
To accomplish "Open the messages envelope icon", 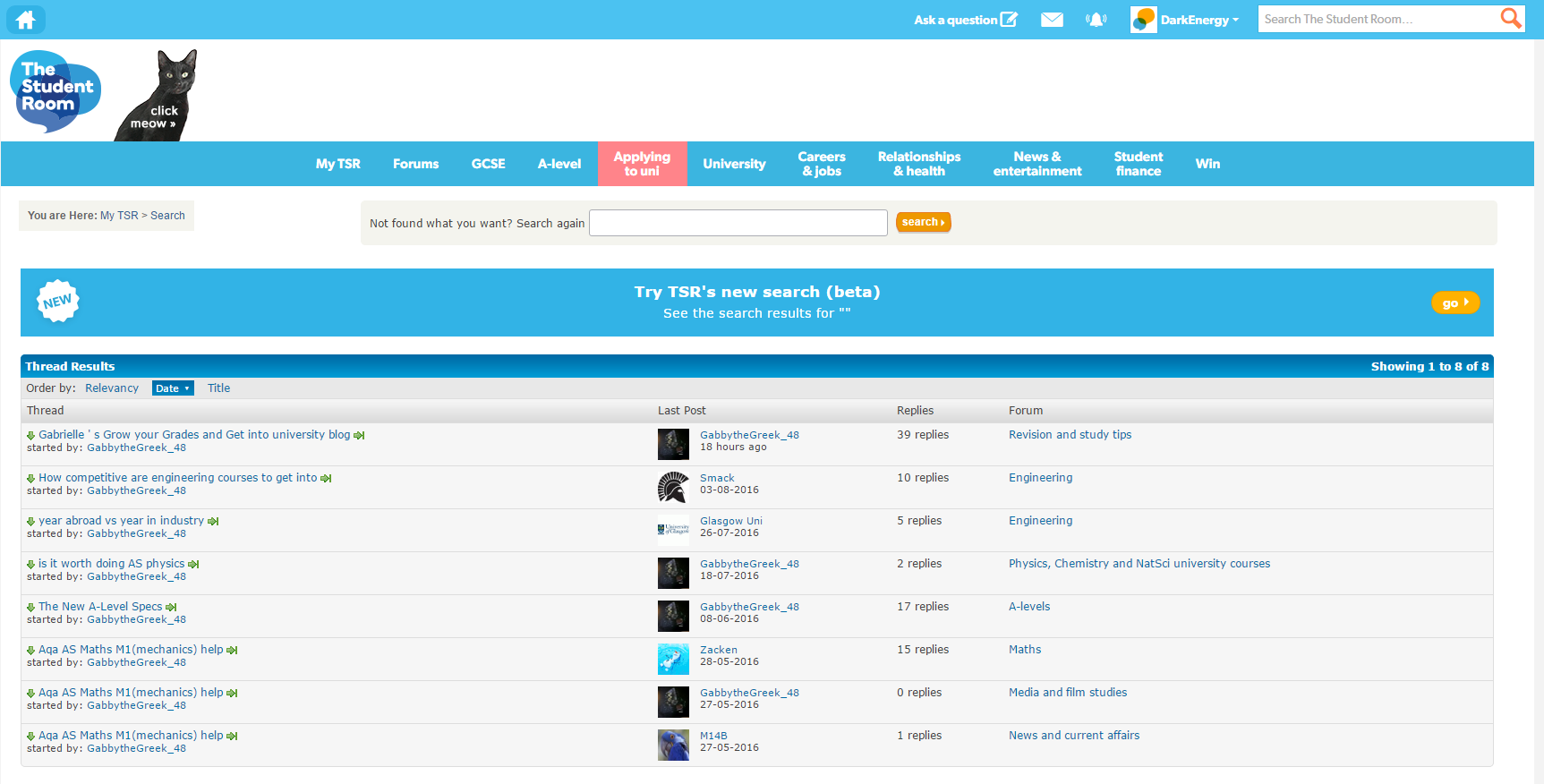I will tap(1052, 20).
